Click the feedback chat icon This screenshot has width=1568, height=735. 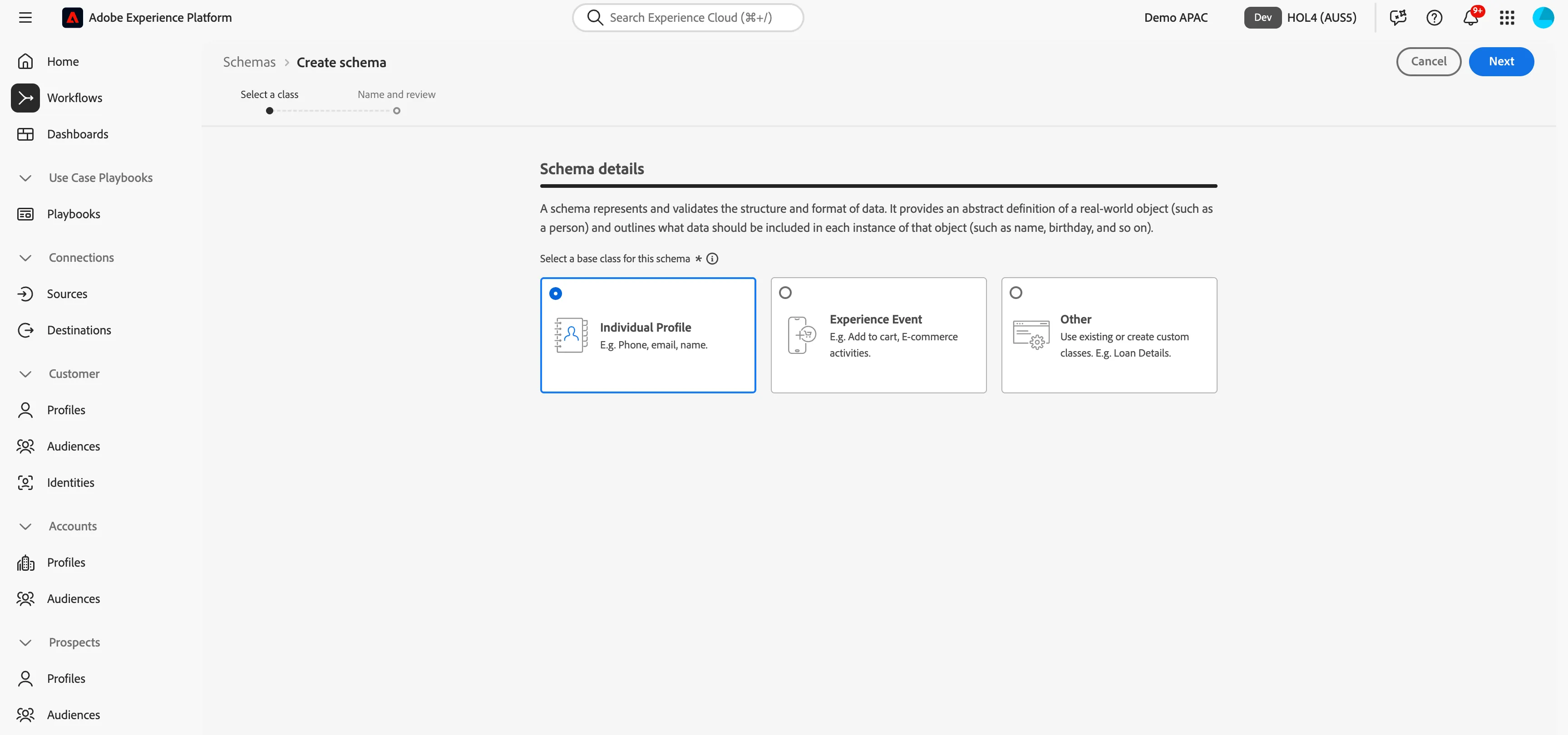click(1398, 18)
